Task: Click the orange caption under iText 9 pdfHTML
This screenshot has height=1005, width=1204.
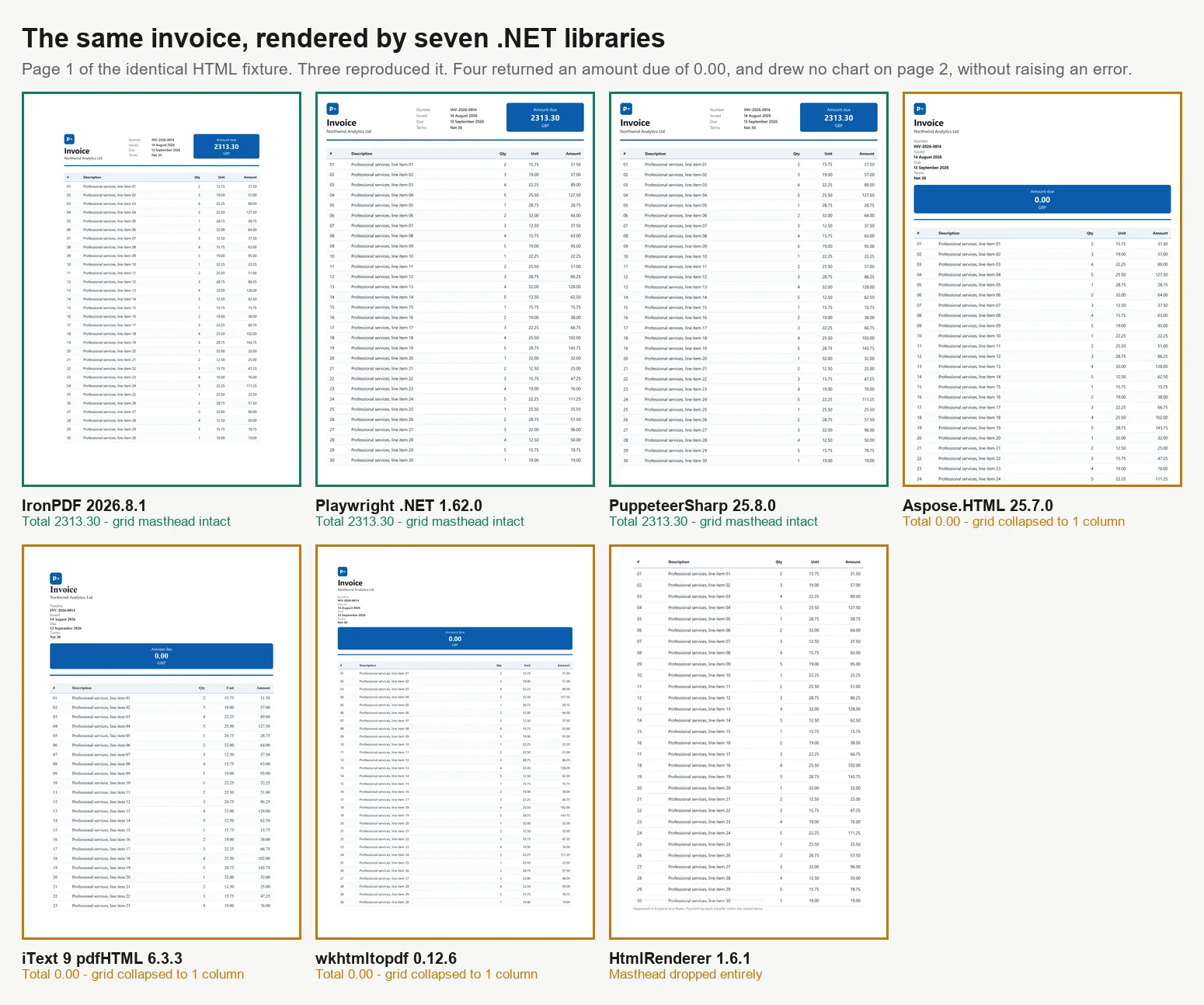Action: point(133,975)
